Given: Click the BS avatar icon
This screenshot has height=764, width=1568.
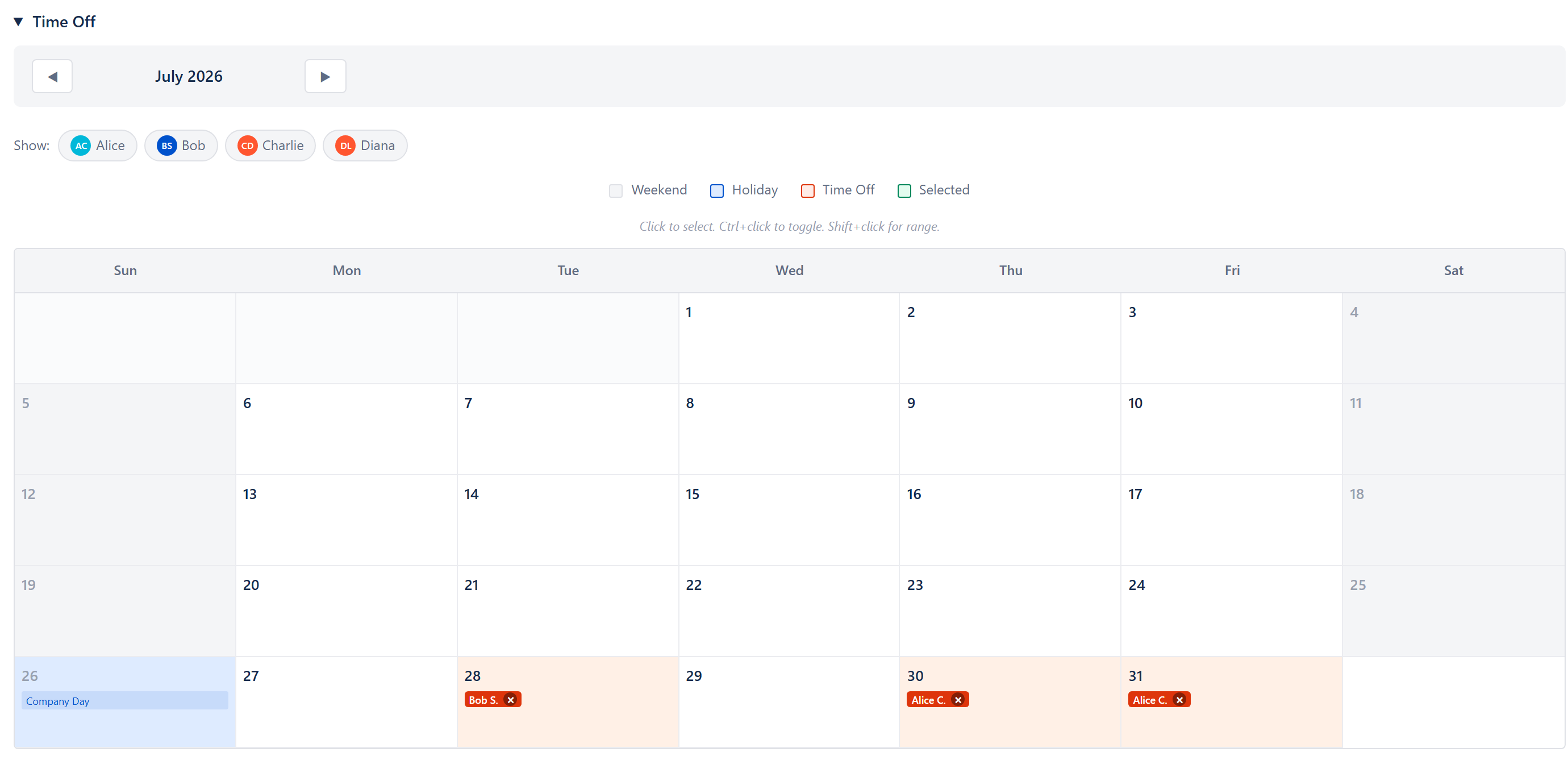Looking at the screenshot, I should tap(166, 146).
